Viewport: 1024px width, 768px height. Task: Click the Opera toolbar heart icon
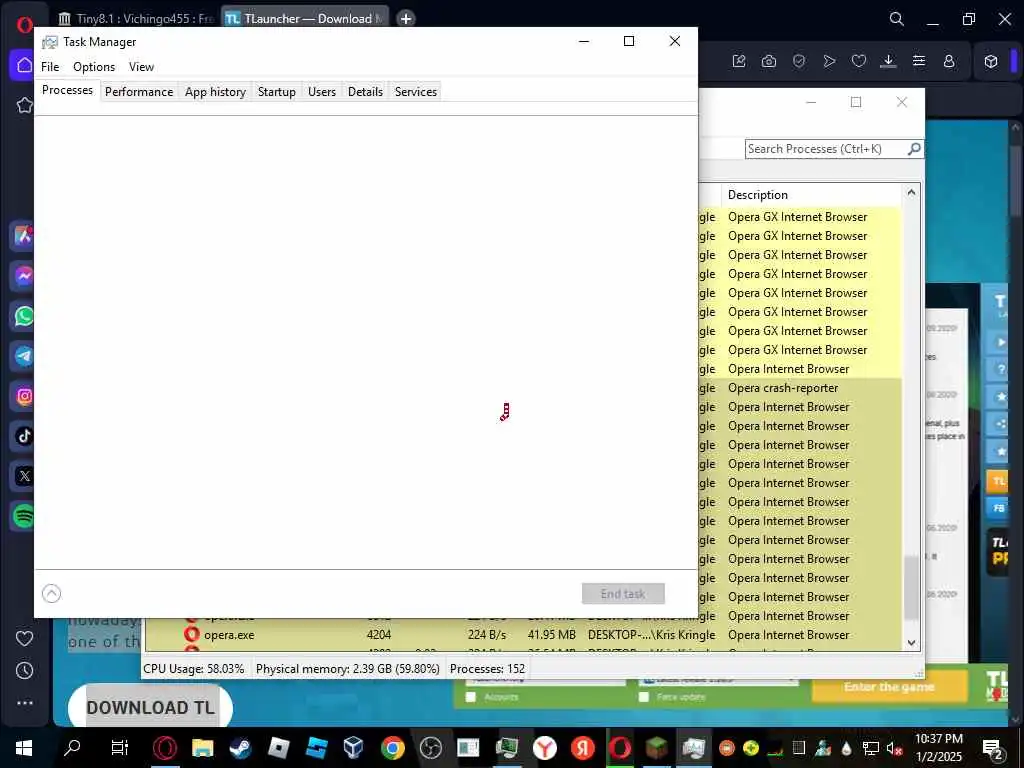859,61
